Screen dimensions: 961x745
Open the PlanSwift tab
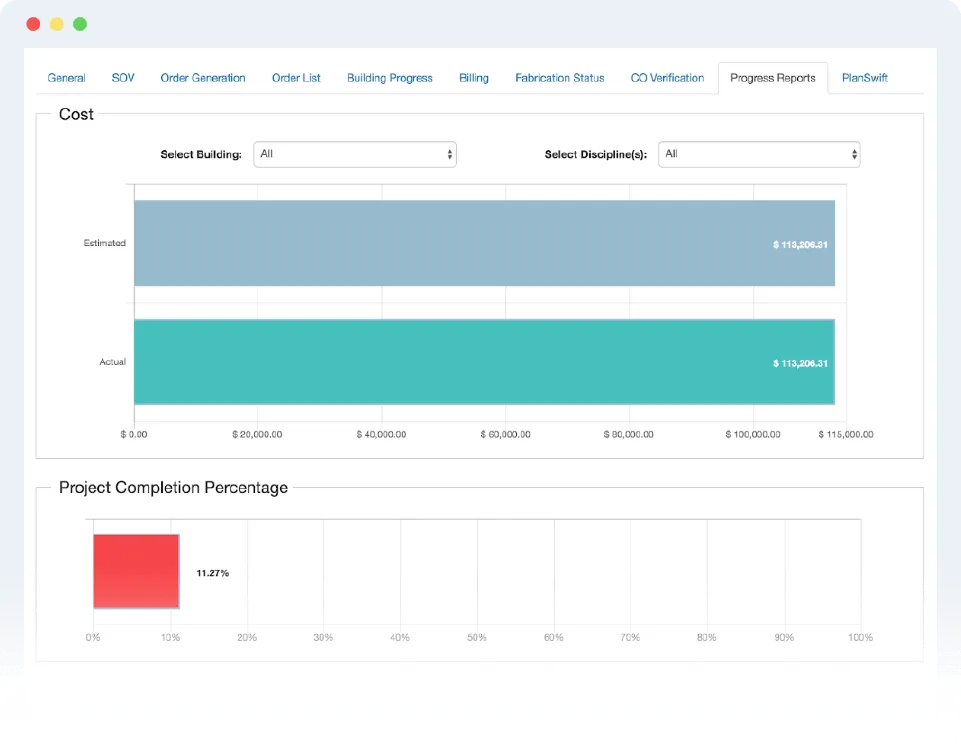coord(865,78)
